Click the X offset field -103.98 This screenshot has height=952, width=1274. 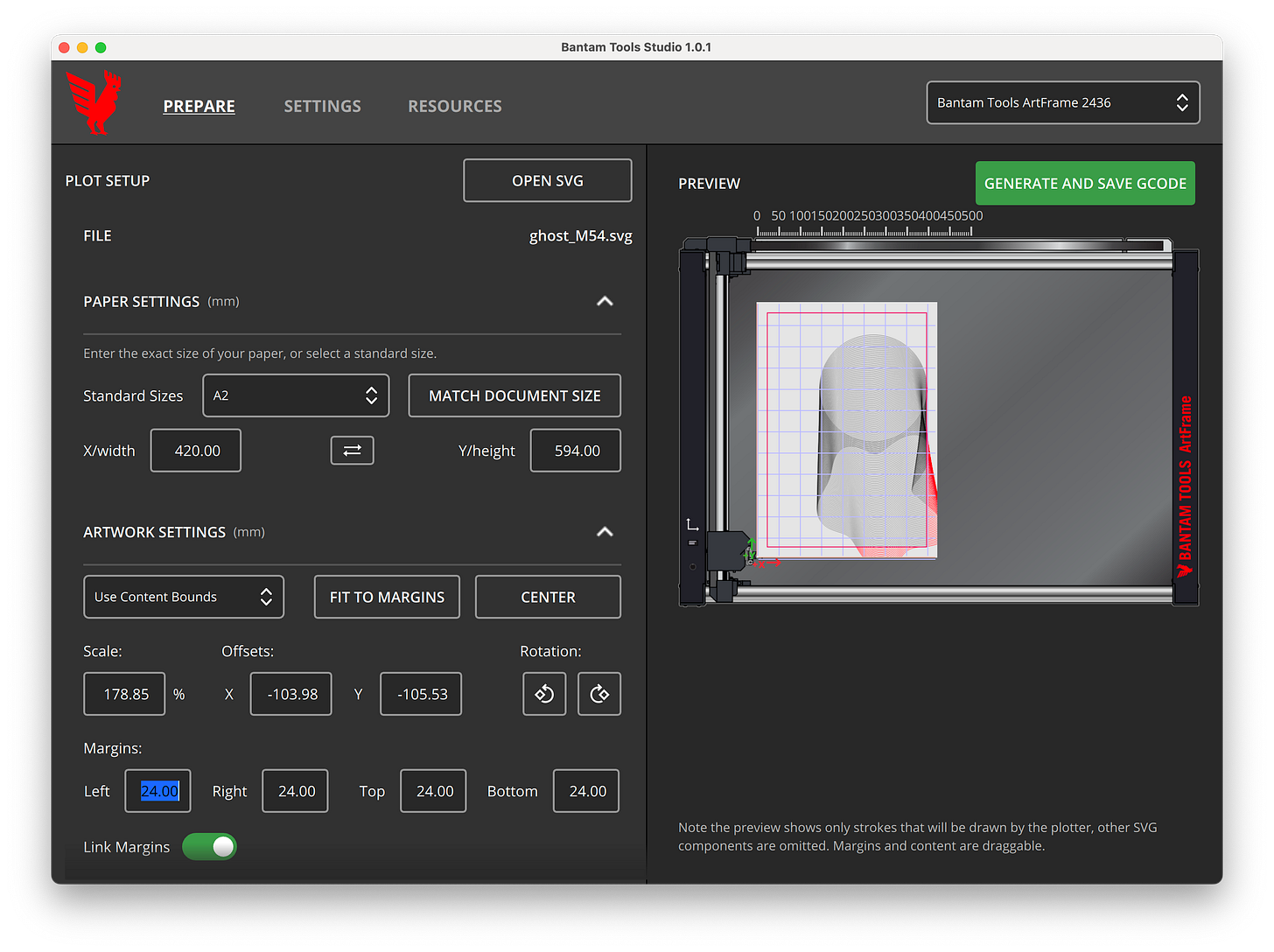[291, 694]
